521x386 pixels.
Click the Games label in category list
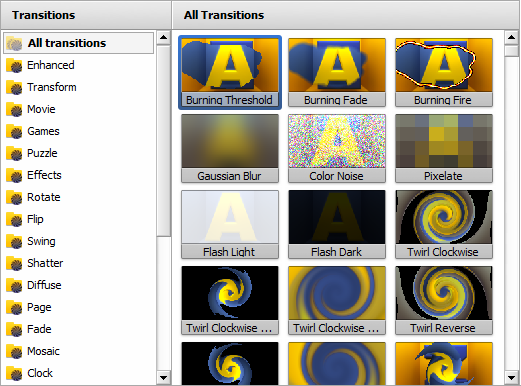43,131
